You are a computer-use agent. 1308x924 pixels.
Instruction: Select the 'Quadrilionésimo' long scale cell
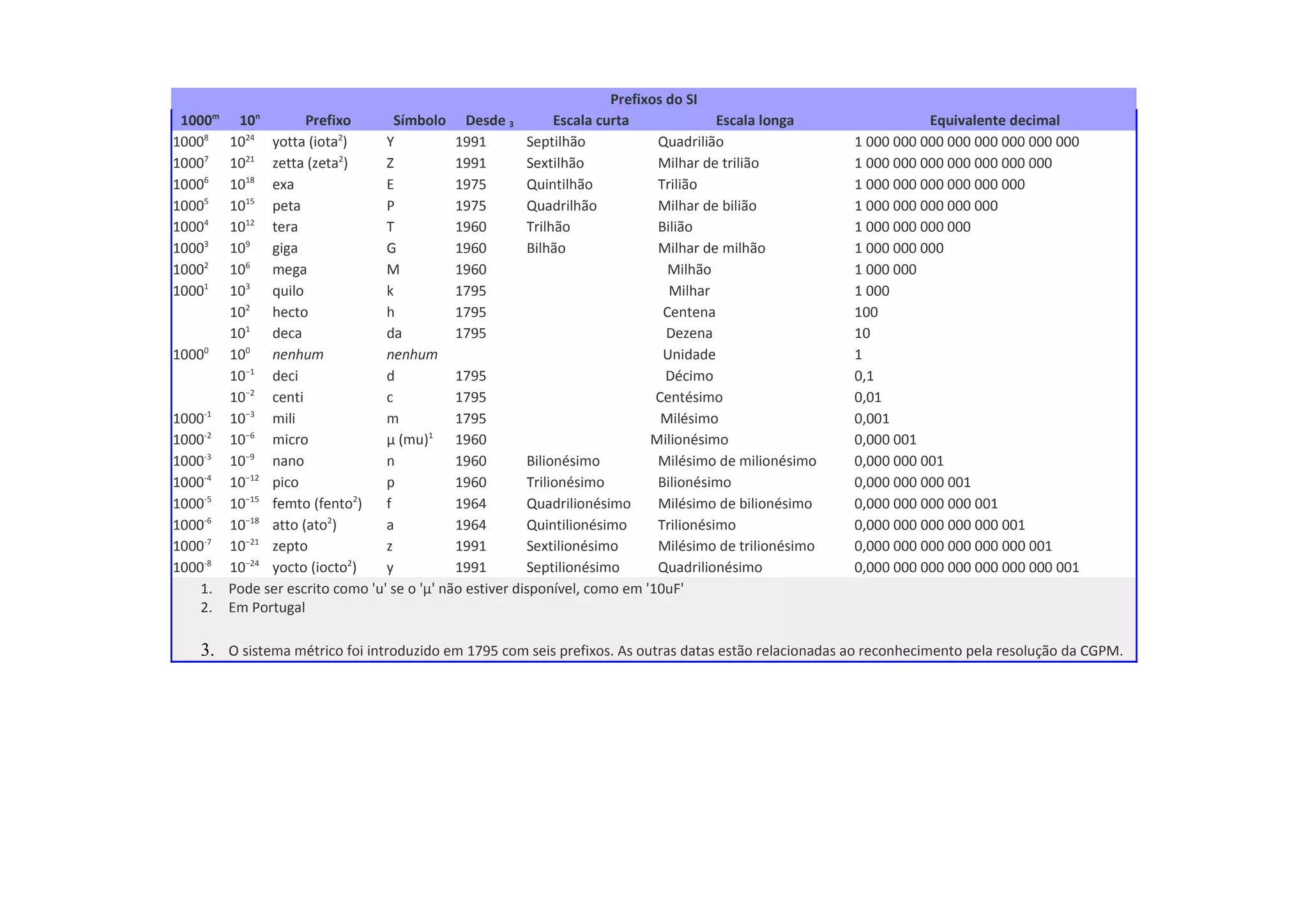coord(710,567)
